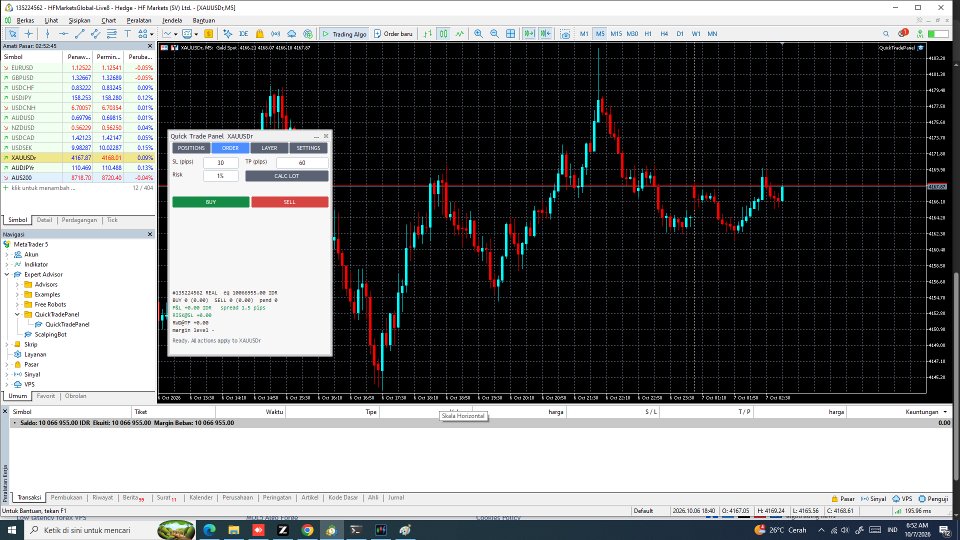Close the Navigasi panel
This screenshot has height=540, width=960.
[x=150, y=234]
